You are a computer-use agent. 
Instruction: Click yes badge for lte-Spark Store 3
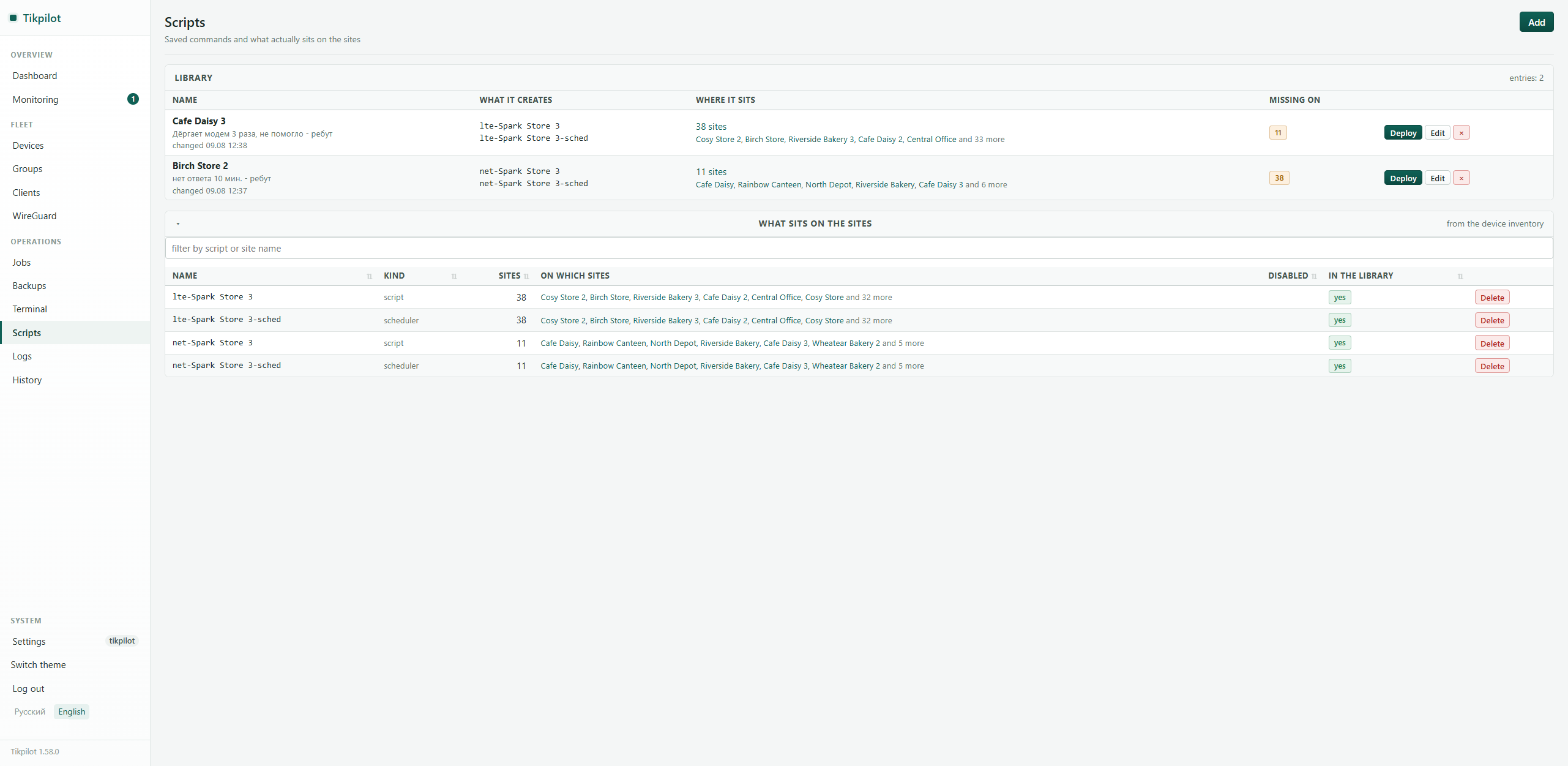tap(1340, 298)
